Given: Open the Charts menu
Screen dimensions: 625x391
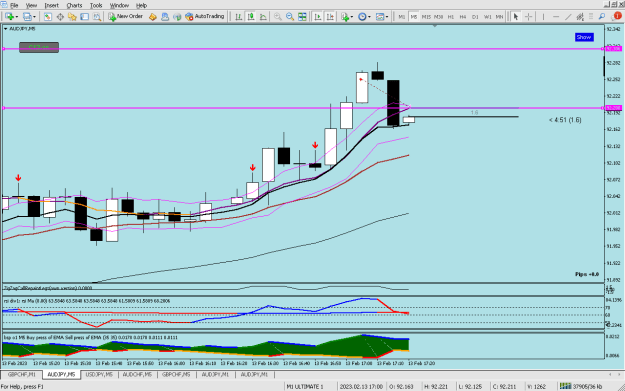Looking at the screenshot, I should tap(74, 5).
